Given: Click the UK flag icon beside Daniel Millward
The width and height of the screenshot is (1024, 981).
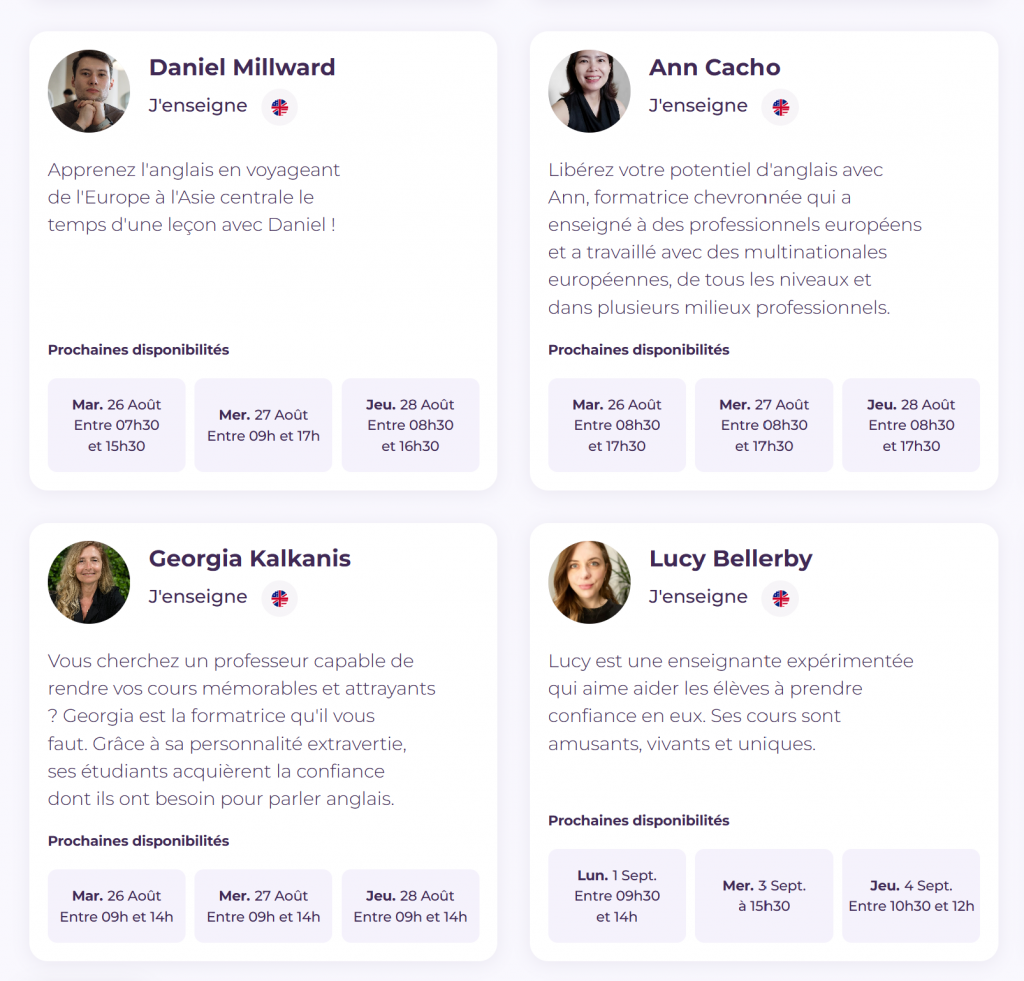Looking at the screenshot, I should pos(280,107).
